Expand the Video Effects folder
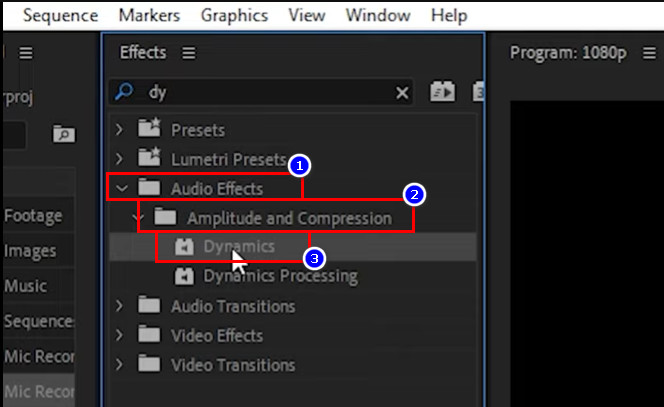 tap(119, 335)
